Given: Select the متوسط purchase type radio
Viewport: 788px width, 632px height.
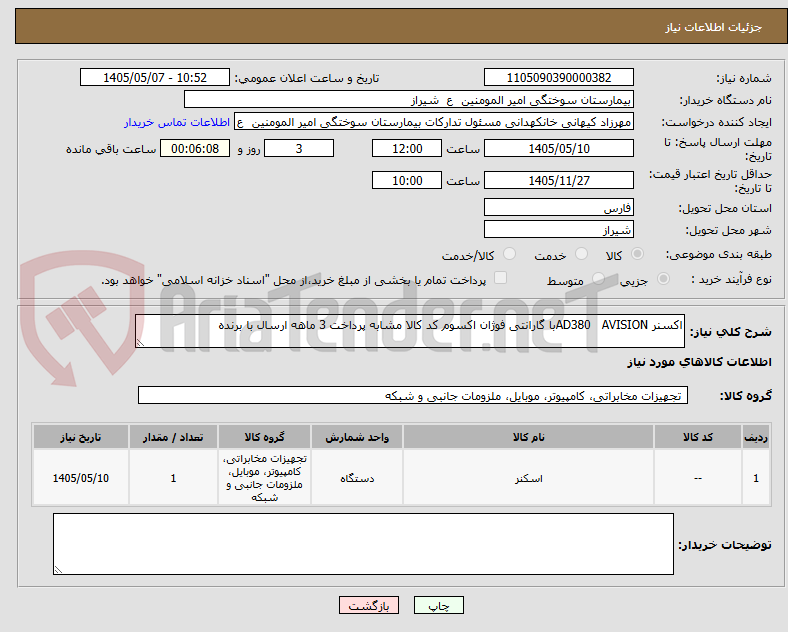Looking at the screenshot, I should 598,278.
